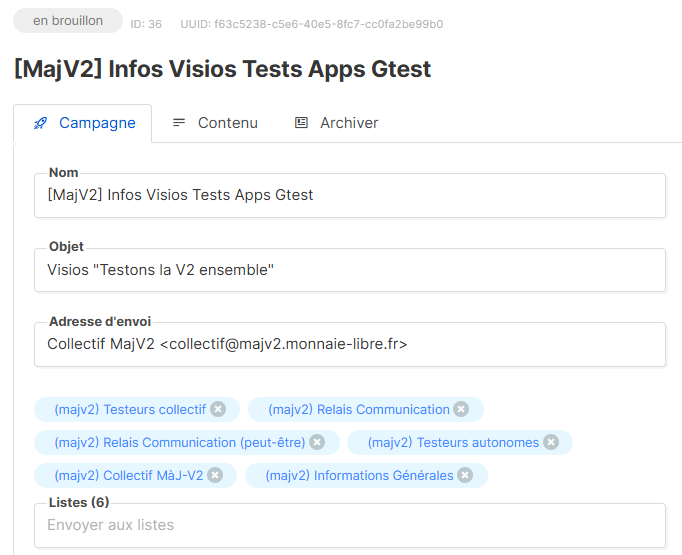Click into the Nom field
682x555 pixels.
tap(350, 195)
